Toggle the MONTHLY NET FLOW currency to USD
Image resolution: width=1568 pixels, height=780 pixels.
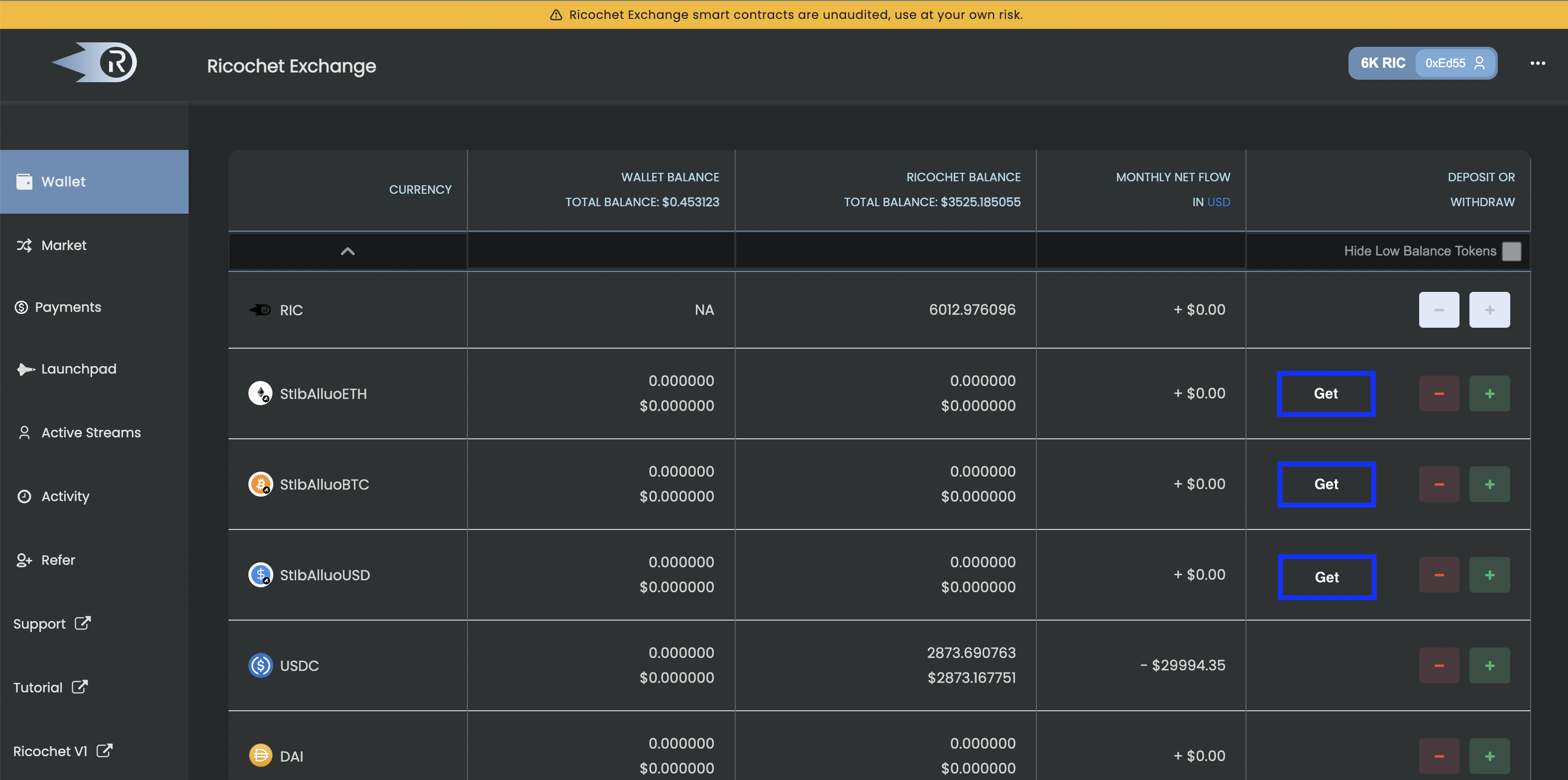(x=1219, y=202)
